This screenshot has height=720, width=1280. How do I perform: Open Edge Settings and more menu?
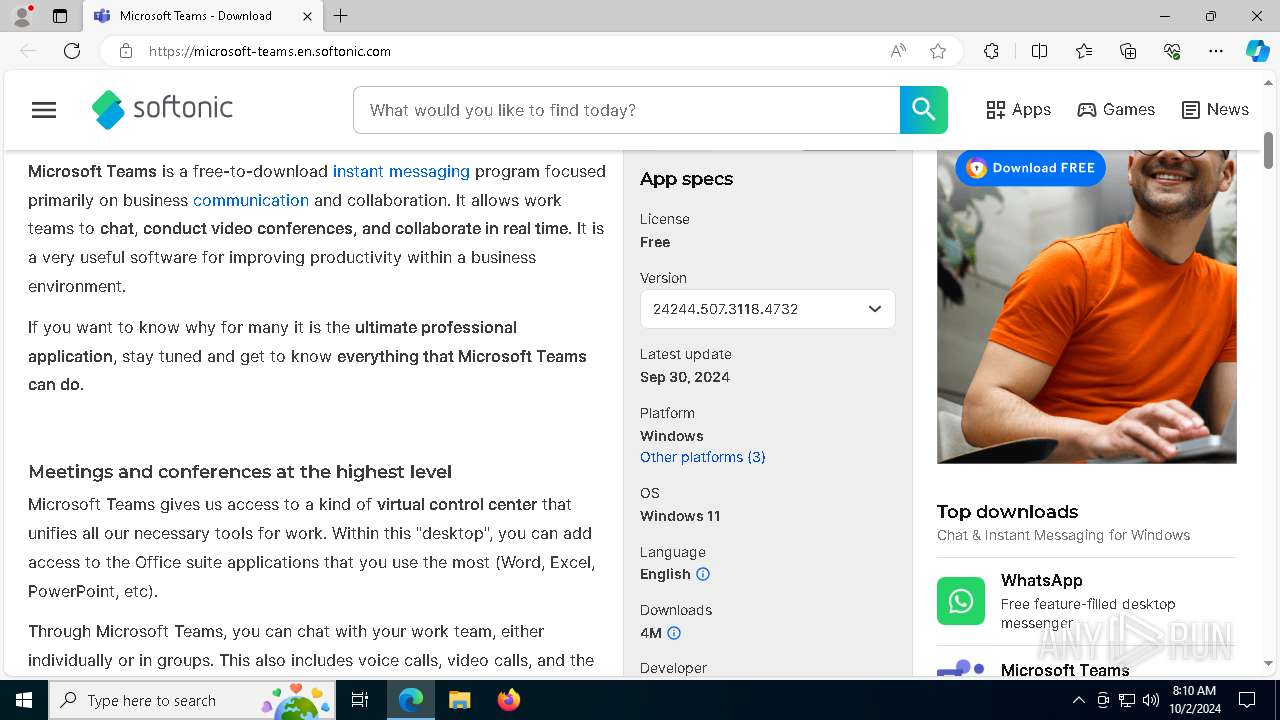click(1216, 51)
